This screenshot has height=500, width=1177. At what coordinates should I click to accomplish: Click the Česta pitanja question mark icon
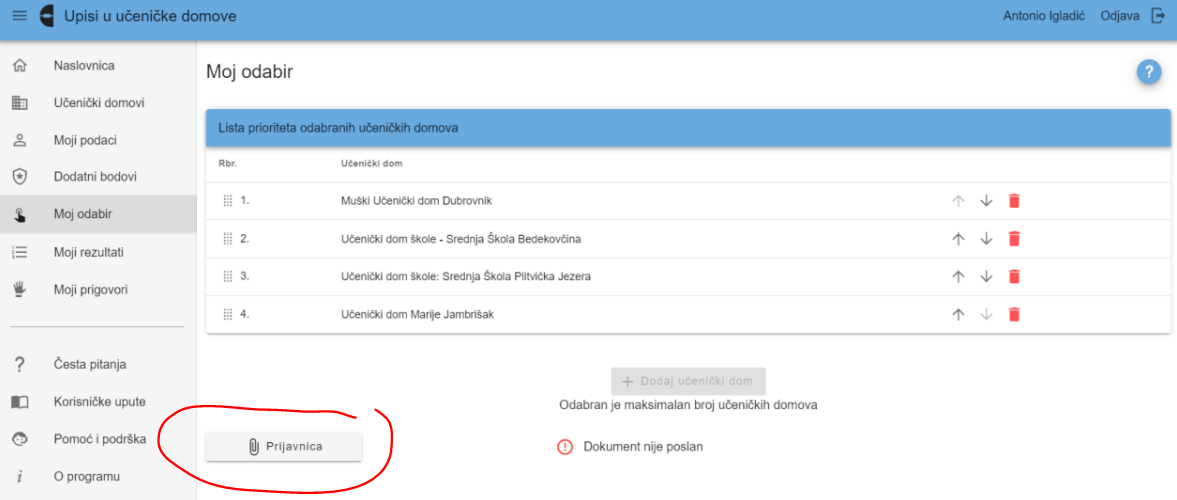coord(20,364)
